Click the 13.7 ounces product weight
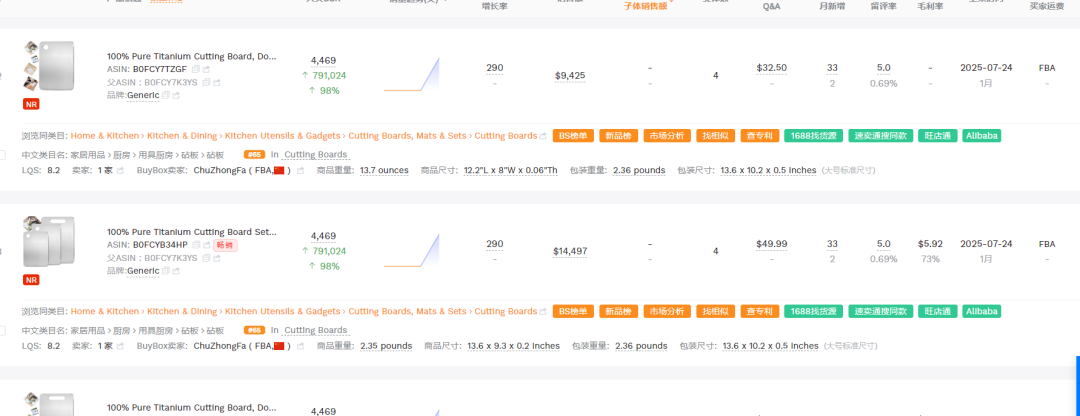Image resolution: width=1080 pixels, height=416 pixels. coord(384,170)
